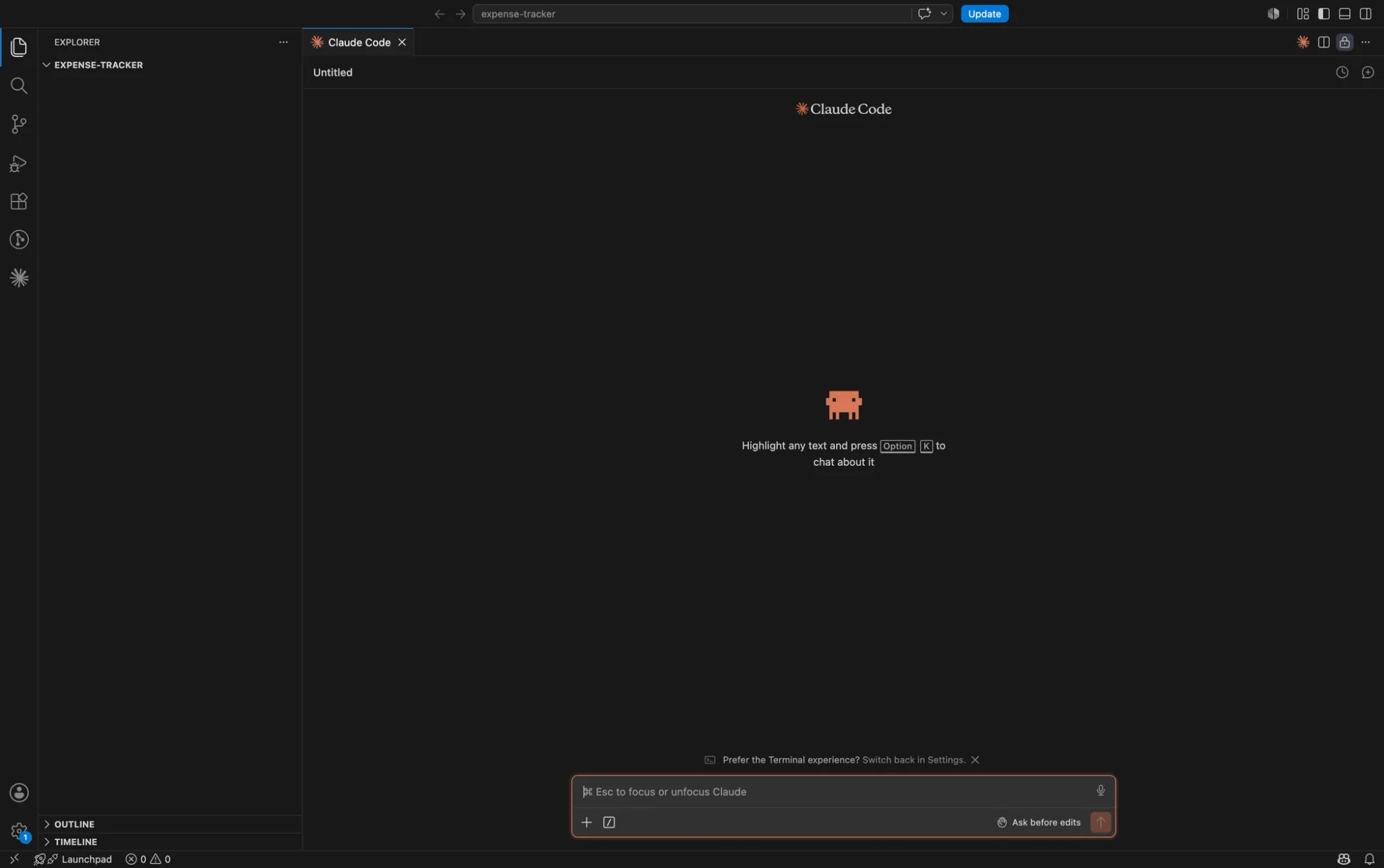
Task: Open the Accounts menu icon
Action: click(19, 793)
